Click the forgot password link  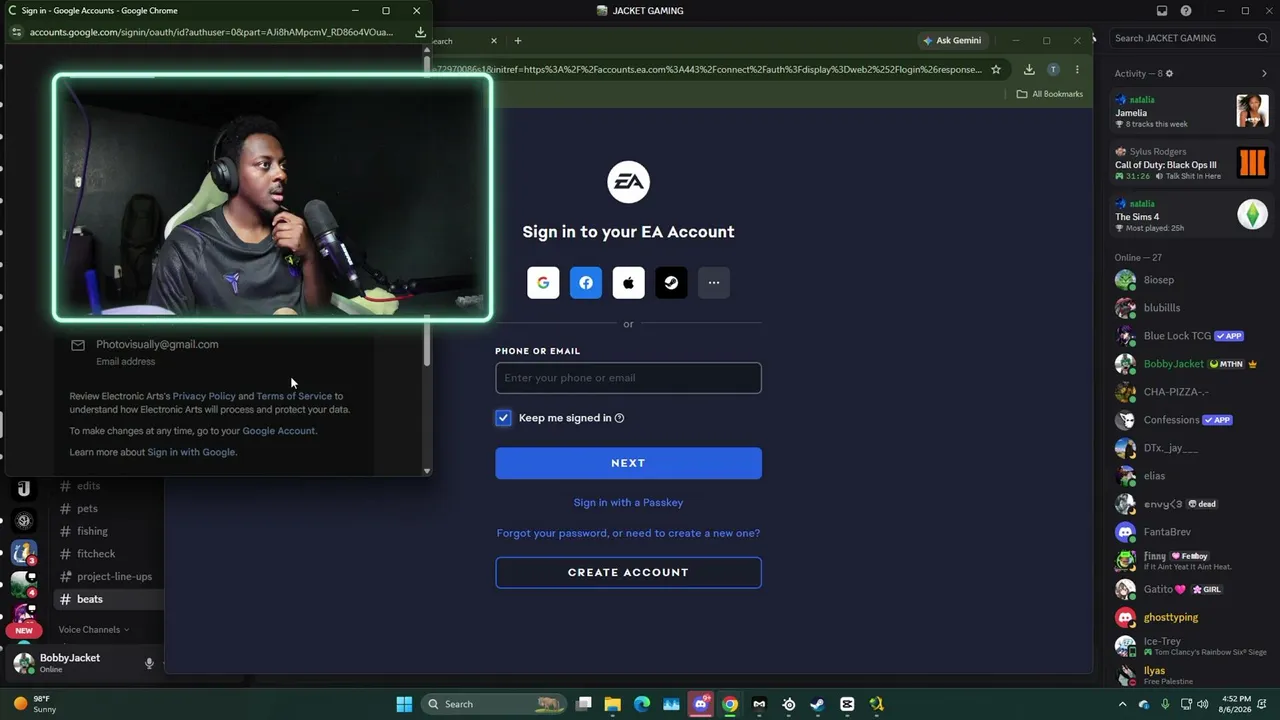[x=628, y=534]
